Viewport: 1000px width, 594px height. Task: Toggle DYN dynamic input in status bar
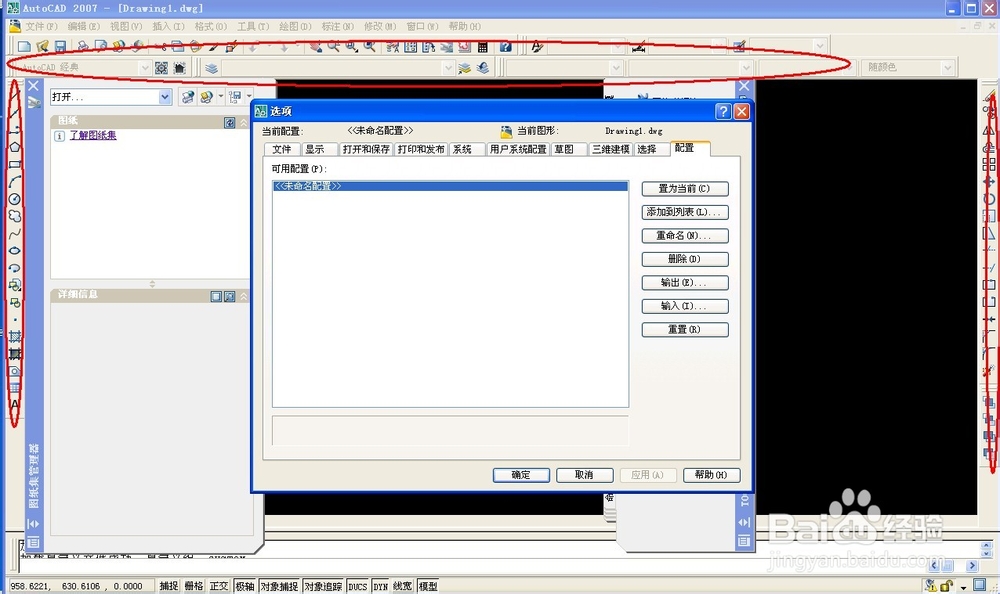click(381, 586)
